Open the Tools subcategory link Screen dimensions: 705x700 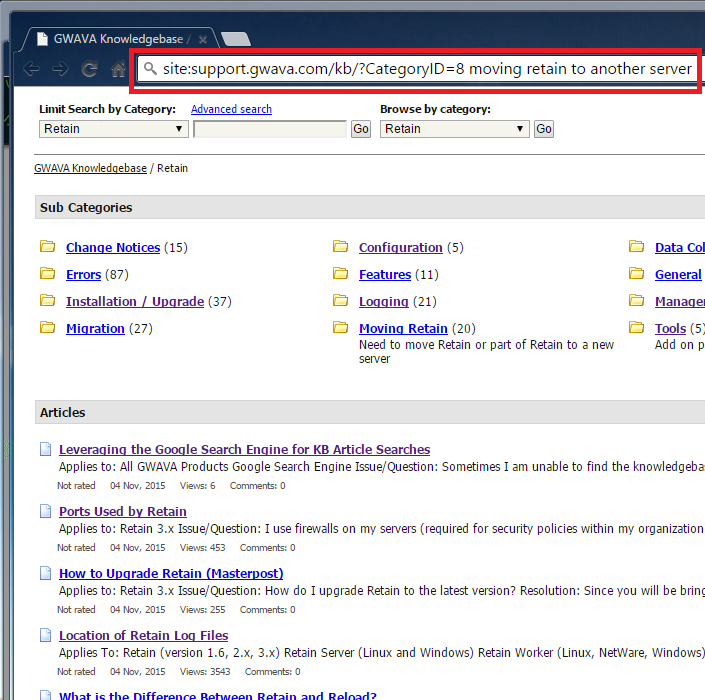tap(670, 329)
